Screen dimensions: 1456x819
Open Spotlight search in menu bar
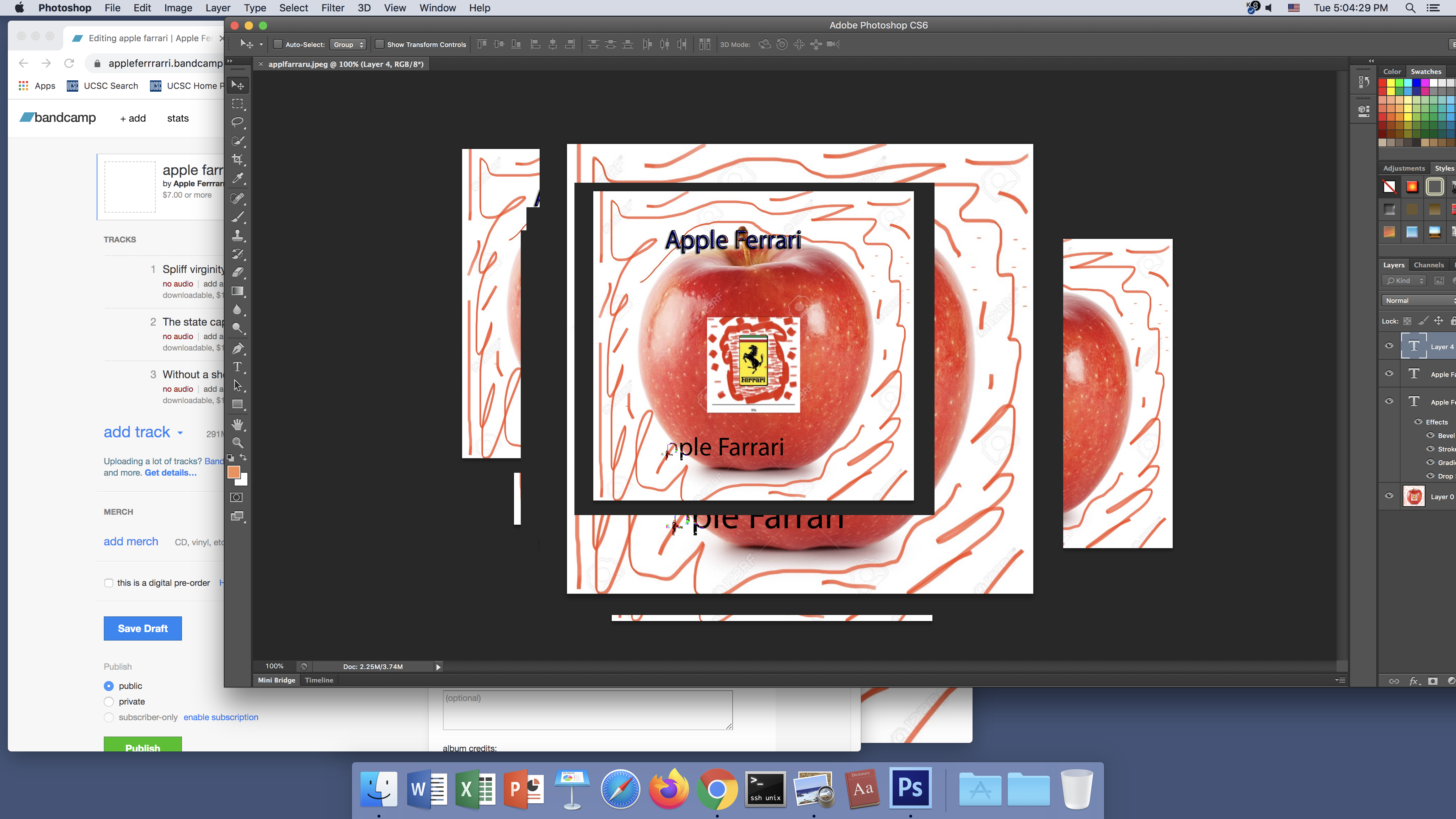pos(1410,8)
